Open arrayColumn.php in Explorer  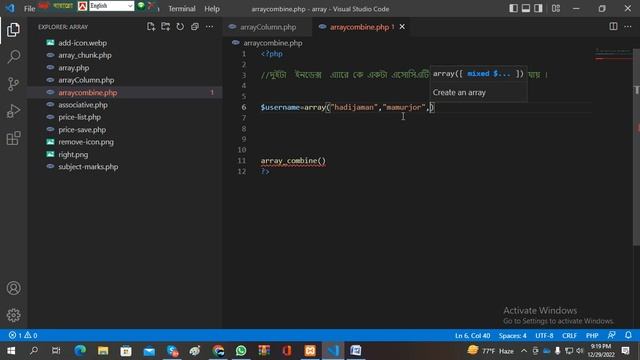pyautogui.click(x=86, y=80)
